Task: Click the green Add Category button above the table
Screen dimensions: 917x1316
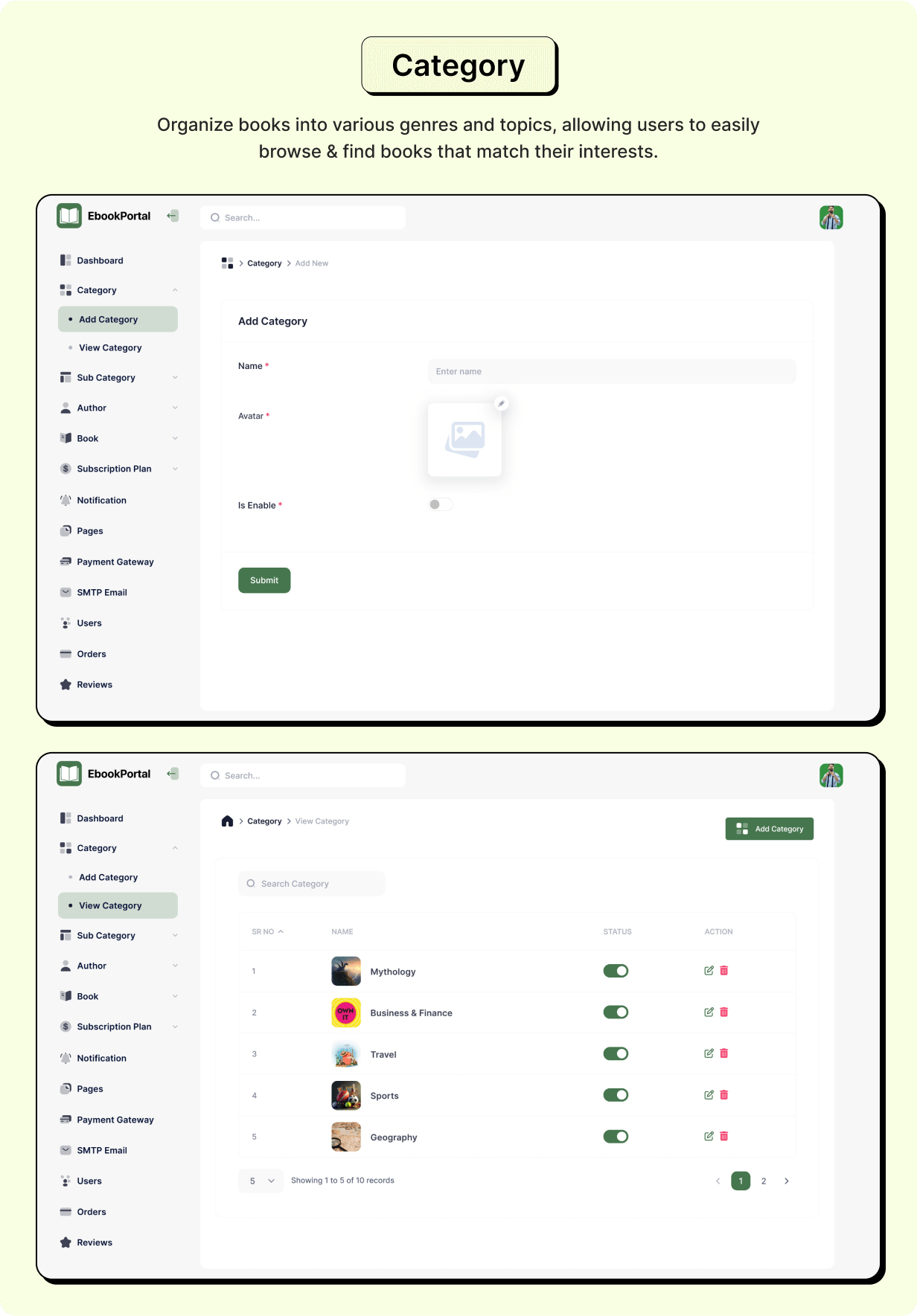Action: click(769, 829)
